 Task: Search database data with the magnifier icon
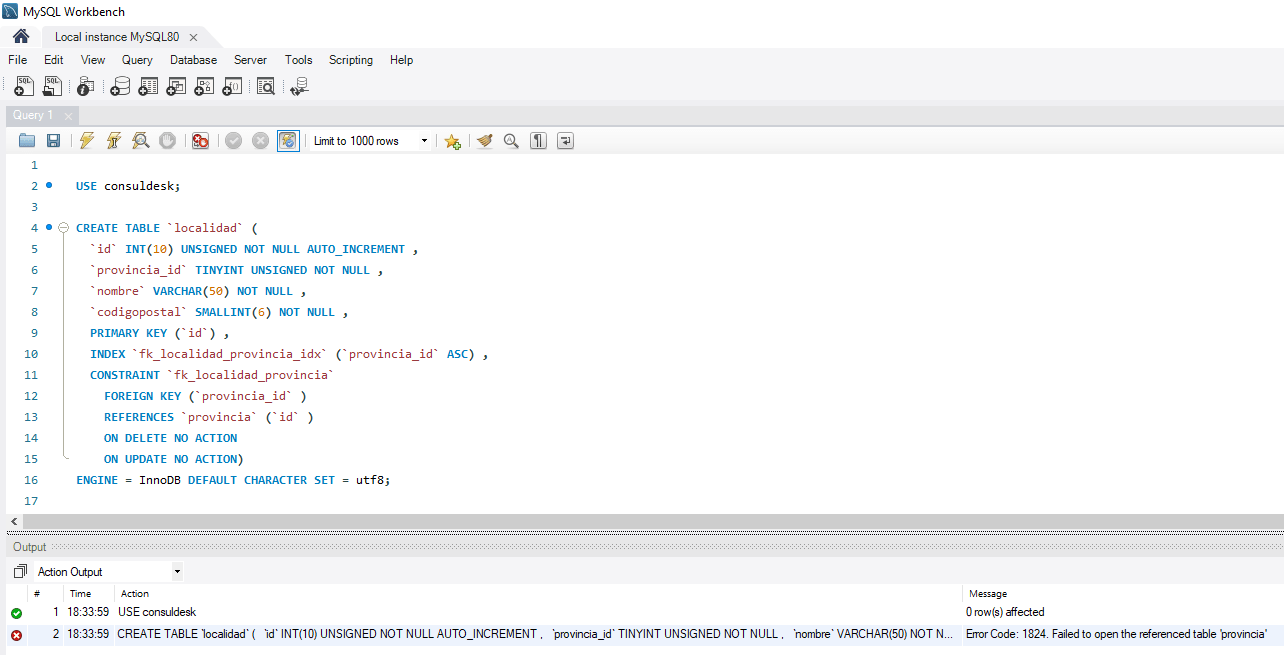266,86
